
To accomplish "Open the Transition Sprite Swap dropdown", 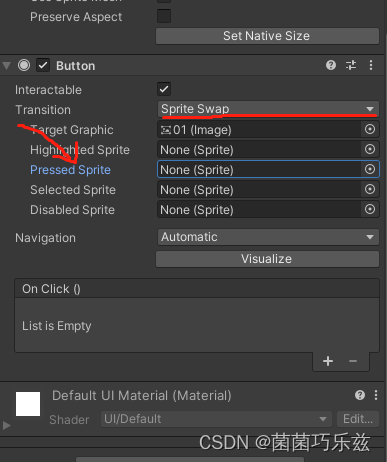I will [268, 109].
